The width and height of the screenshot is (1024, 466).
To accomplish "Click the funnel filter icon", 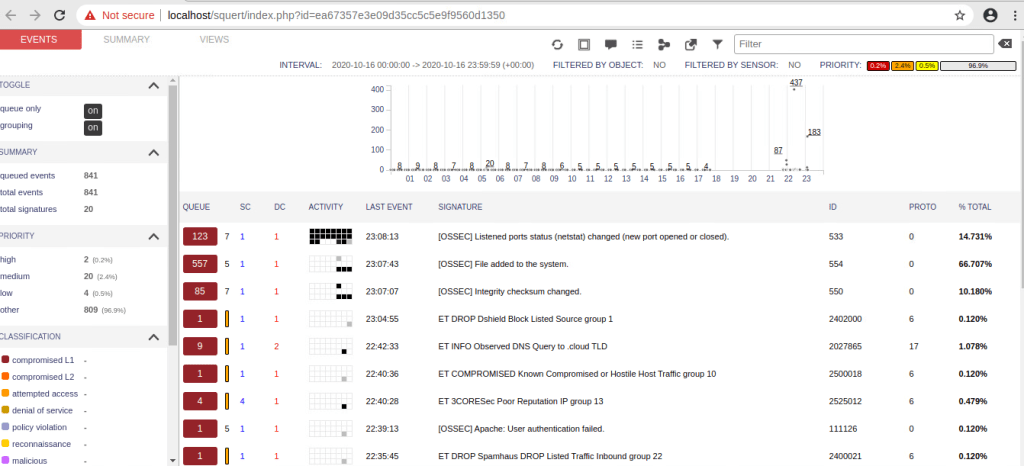I will (x=717, y=45).
